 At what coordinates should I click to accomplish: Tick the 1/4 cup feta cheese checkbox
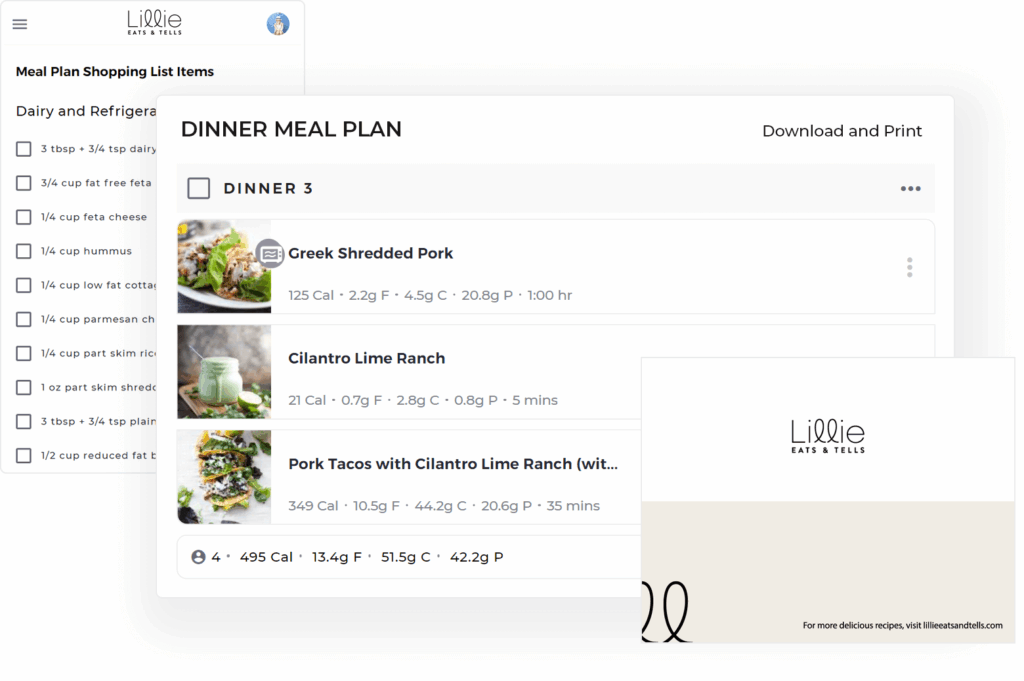point(24,217)
